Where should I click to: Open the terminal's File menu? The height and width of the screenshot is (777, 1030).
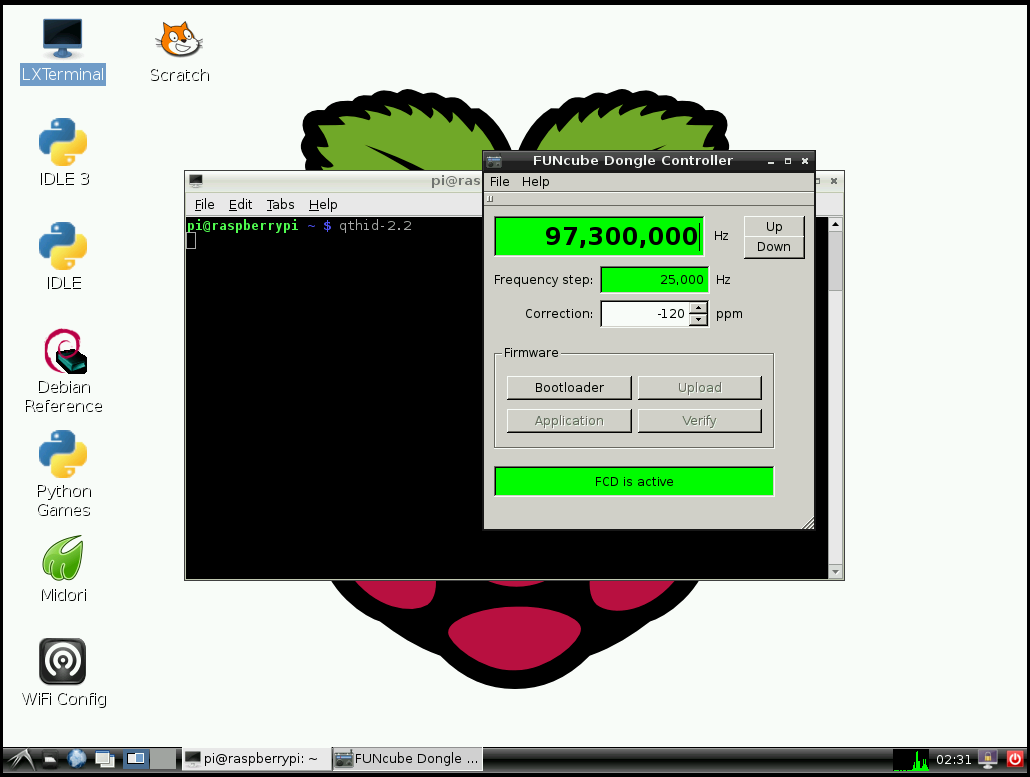(x=204, y=204)
